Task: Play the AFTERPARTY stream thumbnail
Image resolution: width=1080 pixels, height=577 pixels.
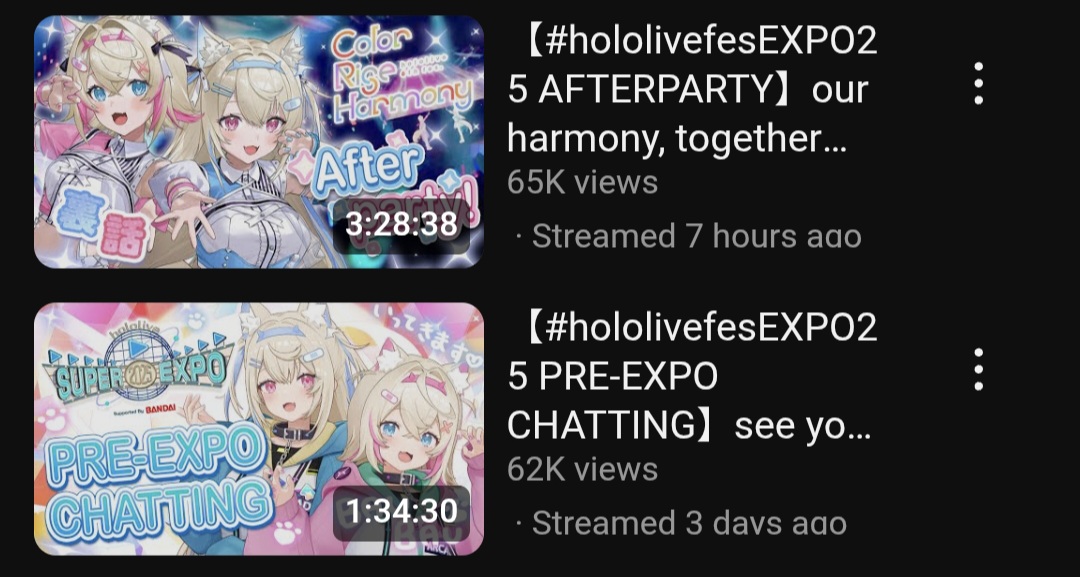Action: pyautogui.click(x=259, y=141)
